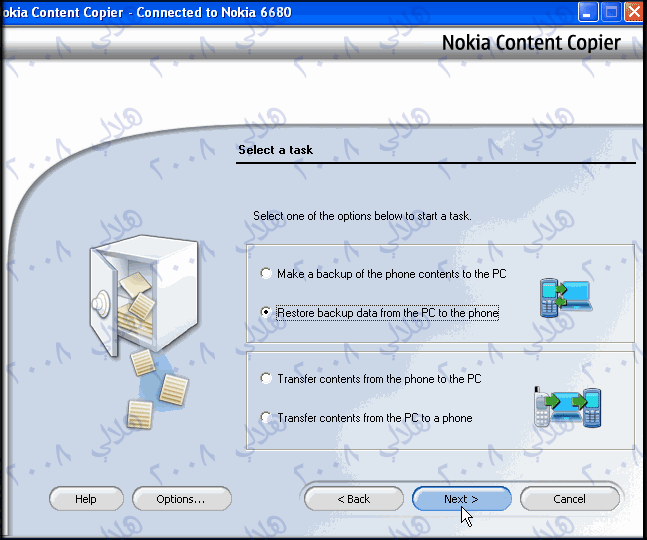Cancel the Content Copier wizard
This screenshot has height=540, width=647.
click(570, 499)
